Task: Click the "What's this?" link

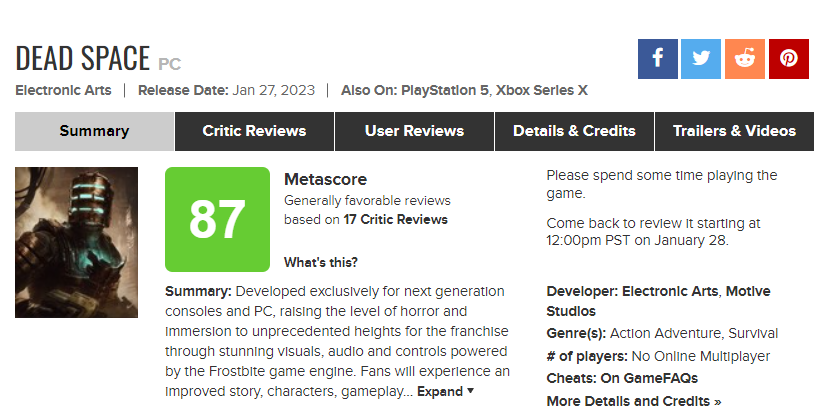Action: pyautogui.click(x=320, y=263)
